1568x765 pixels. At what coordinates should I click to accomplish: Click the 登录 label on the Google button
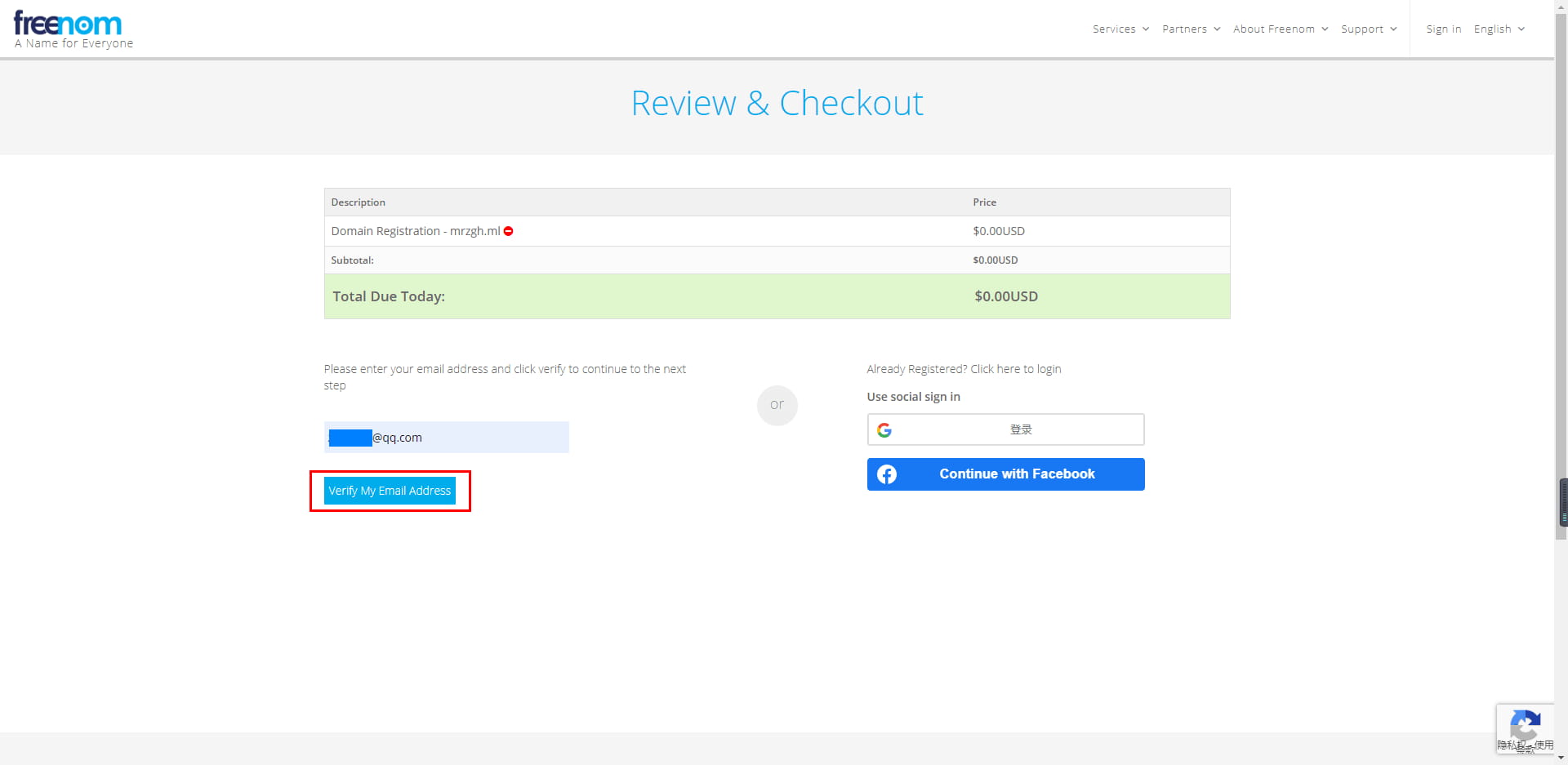click(1021, 430)
